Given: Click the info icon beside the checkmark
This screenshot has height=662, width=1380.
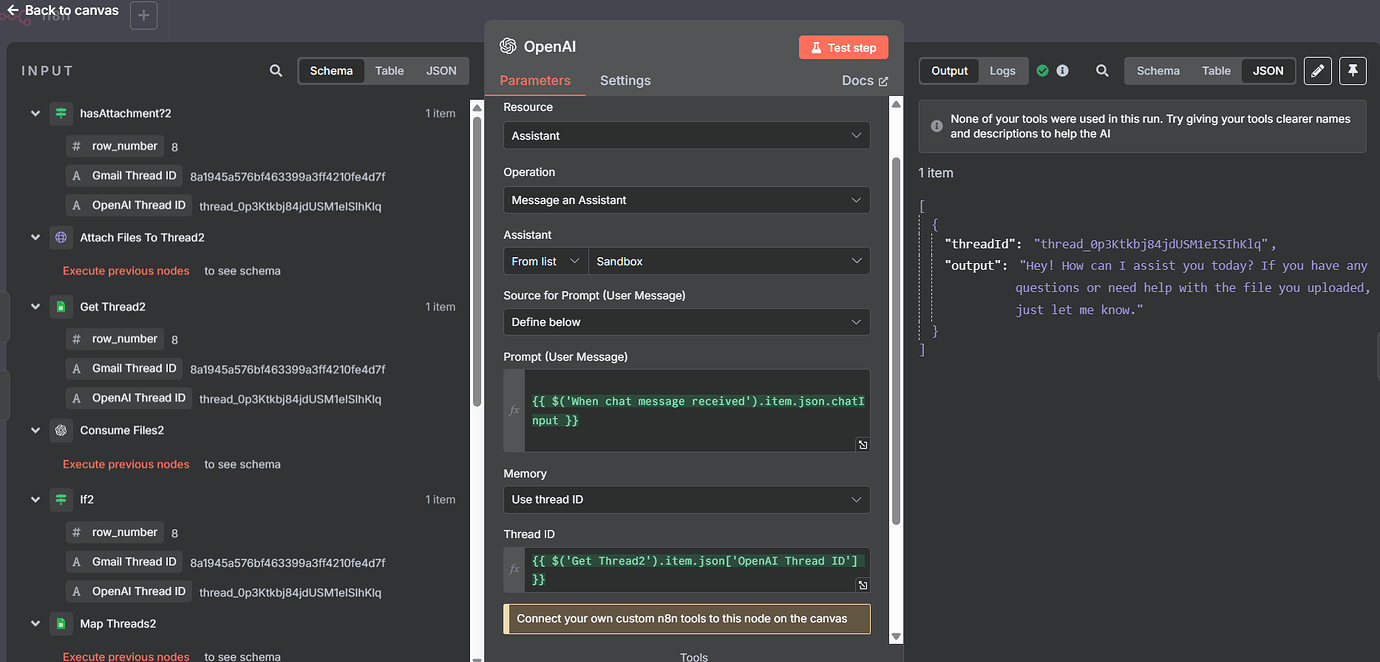Looking at the screenshot, I should click(1063, 70).
